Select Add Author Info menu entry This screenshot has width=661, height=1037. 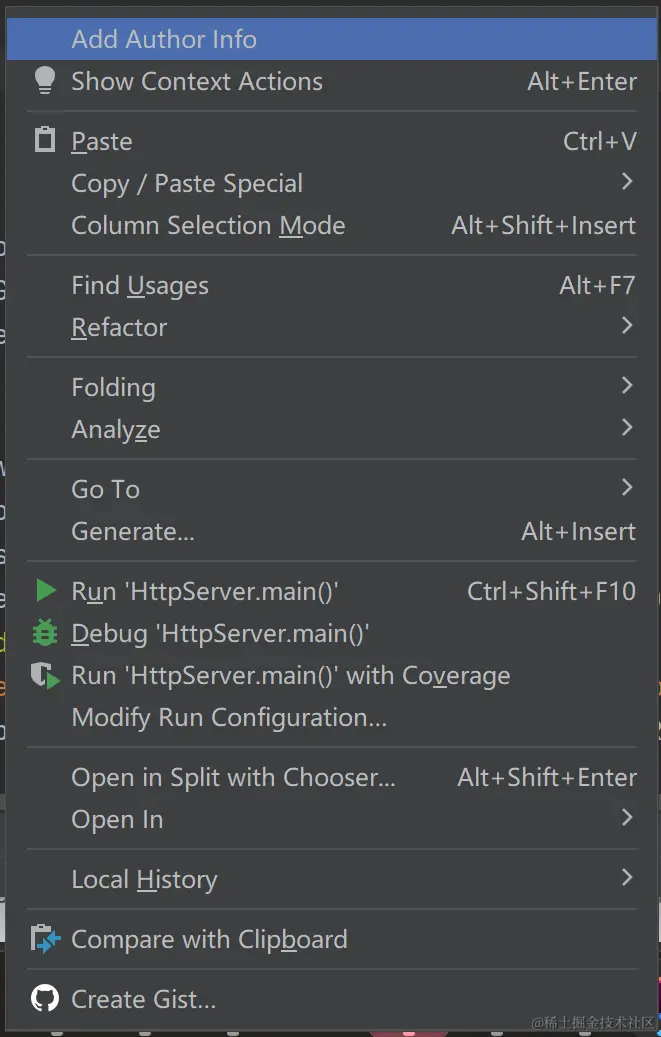164,40
